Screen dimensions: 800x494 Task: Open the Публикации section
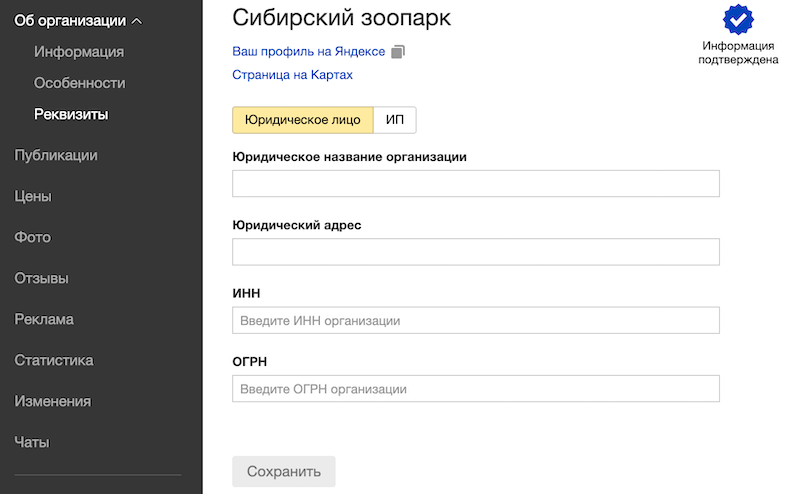pyautogui.click(x=56, y=155)
